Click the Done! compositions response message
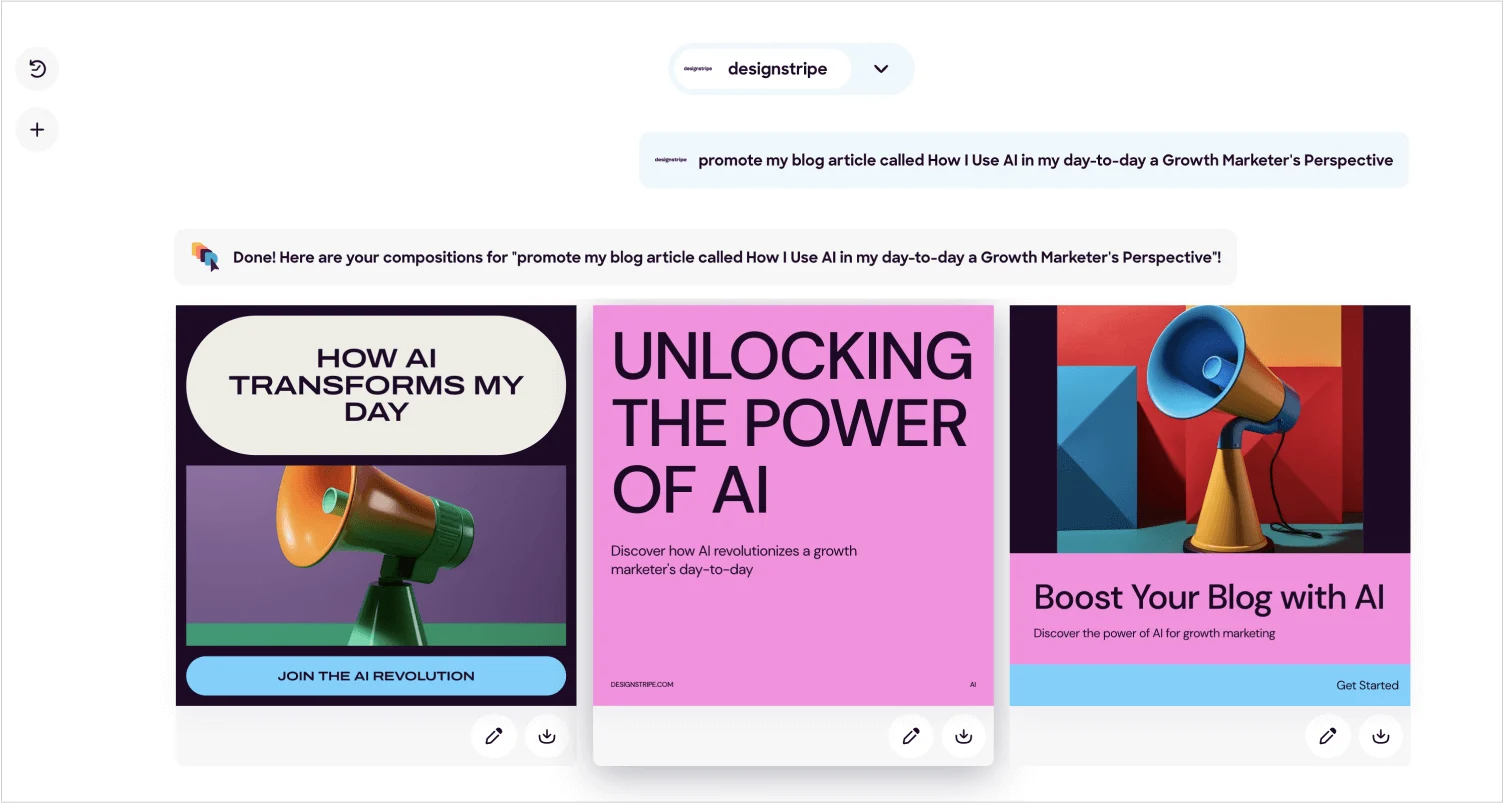1503x803 pixels. tap(706, 257)
